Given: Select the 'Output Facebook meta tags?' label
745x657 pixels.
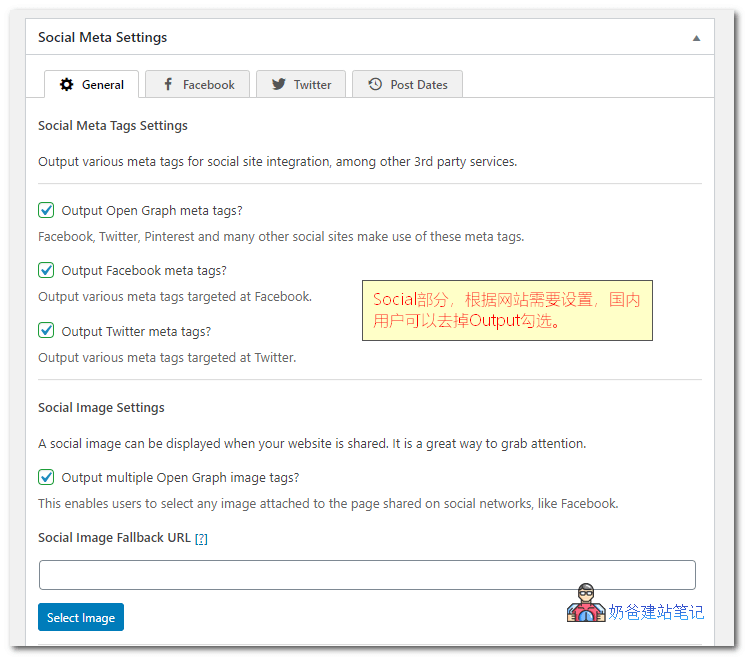Looking at the screenshot, I should 144,270.
